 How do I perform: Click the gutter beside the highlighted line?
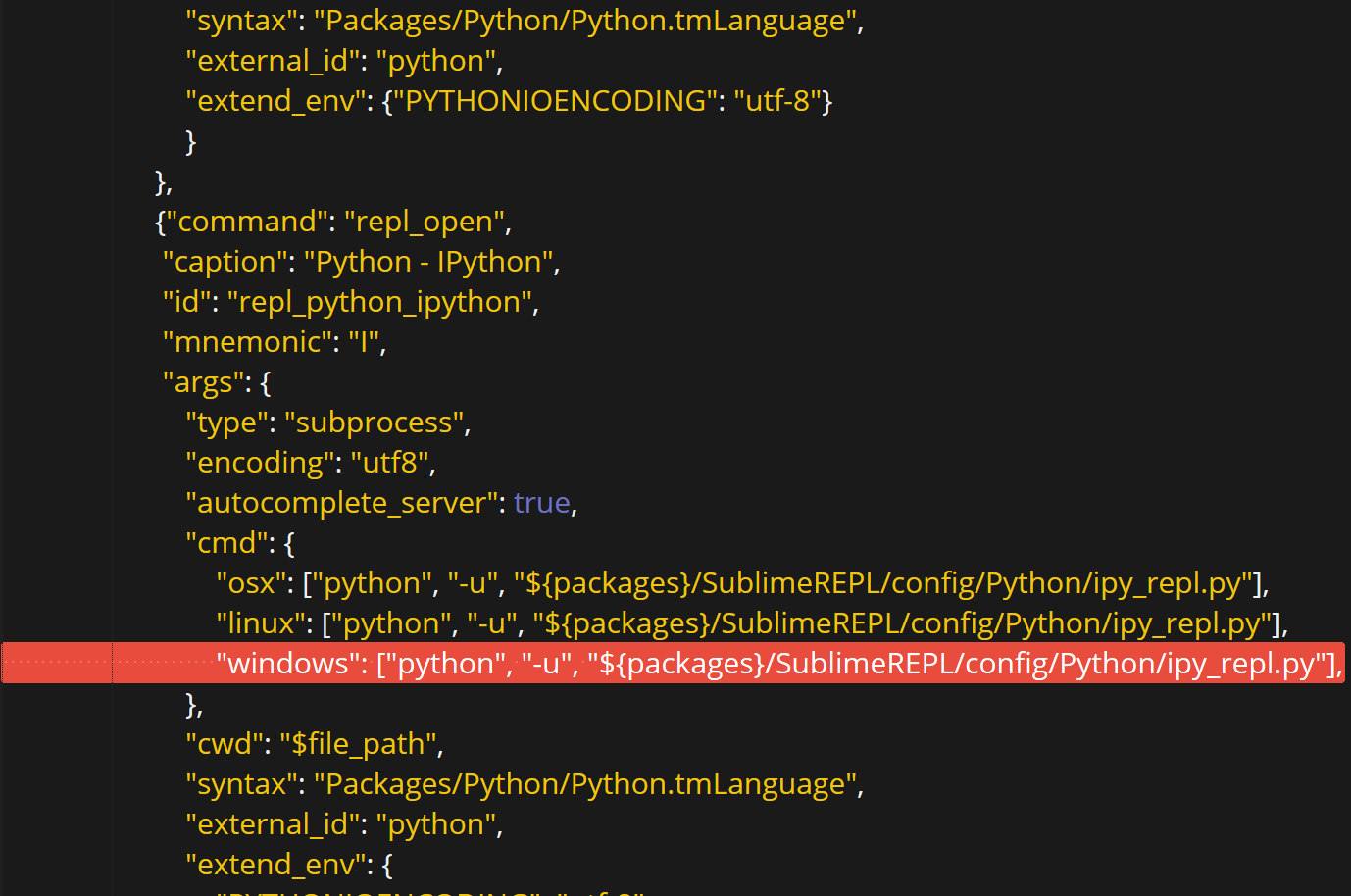click(x=54, y=663)
